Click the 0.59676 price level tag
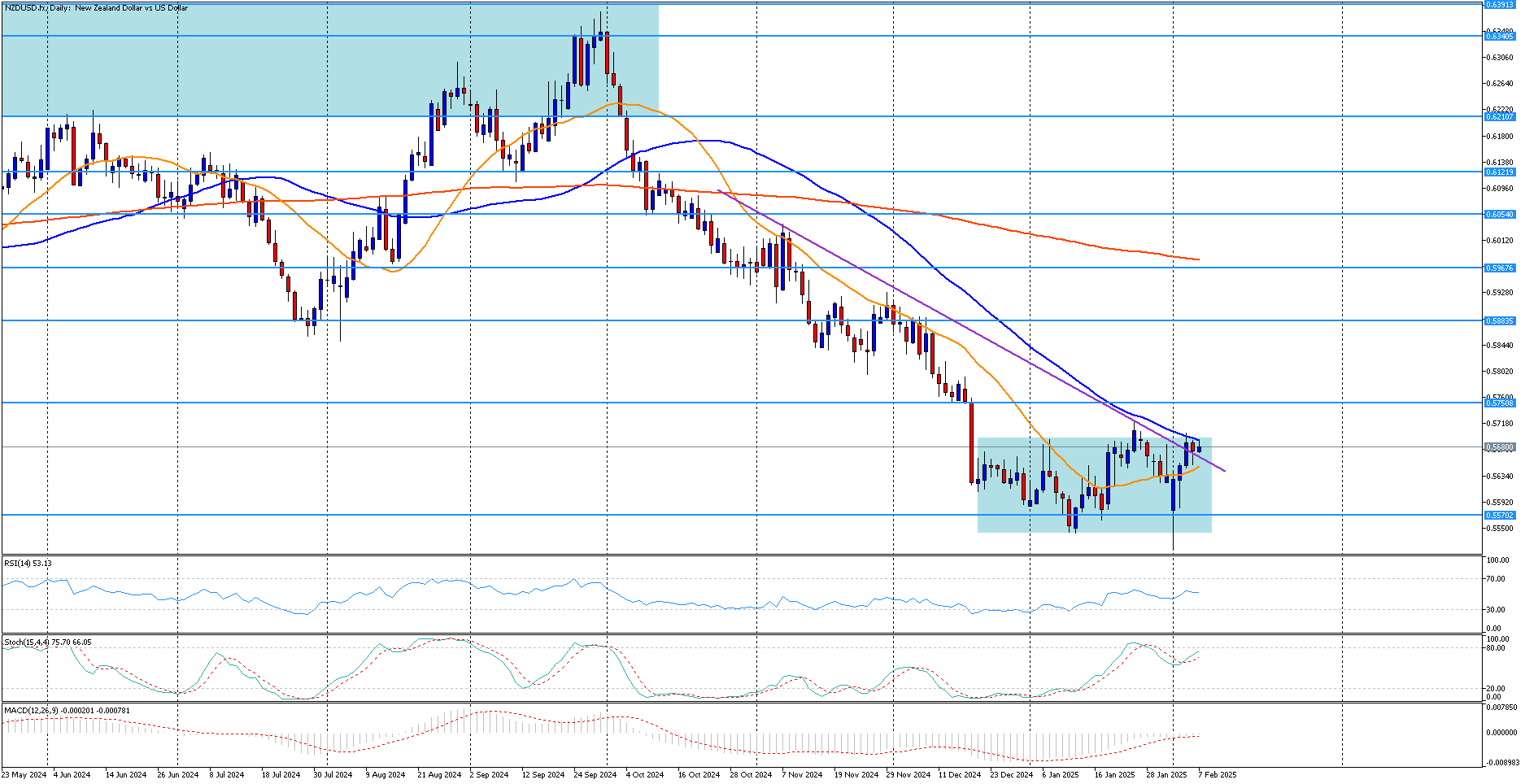The image size is (1525, 784). 1500,268
